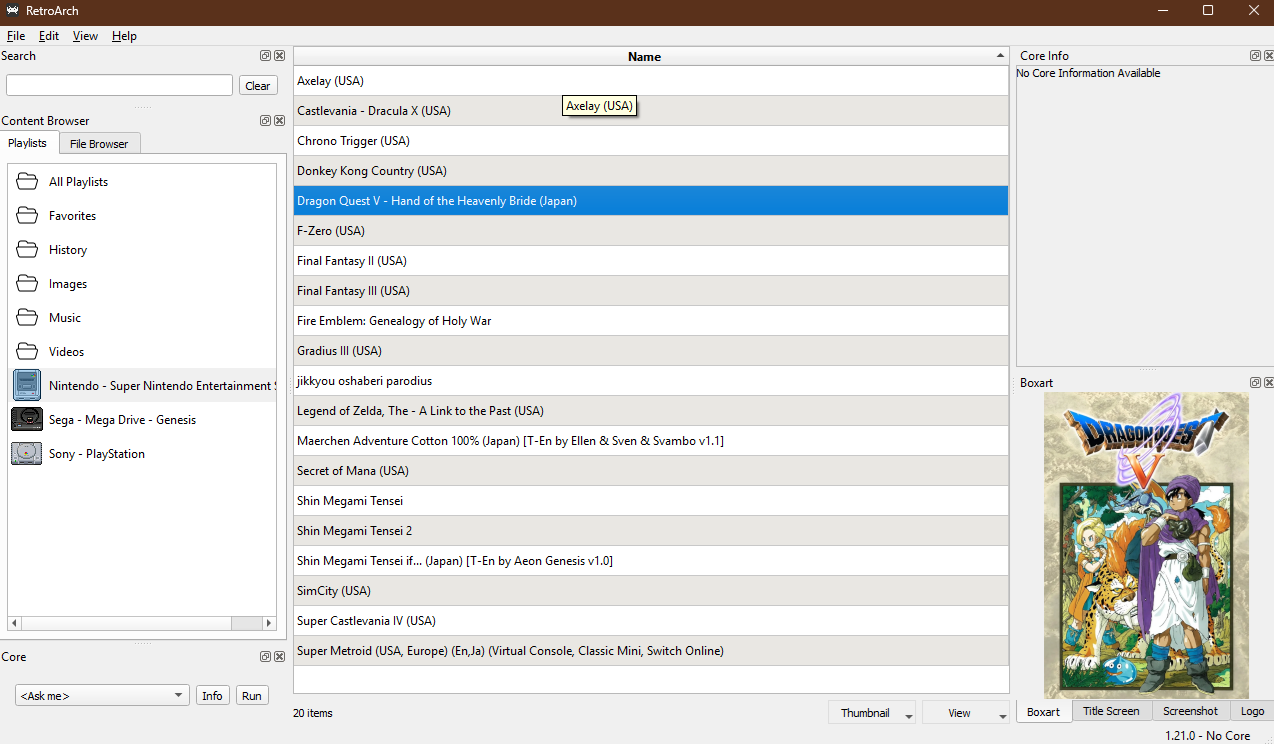
Task: Select Secret of Mana (USA)
Action: click(x=651, y=471)
